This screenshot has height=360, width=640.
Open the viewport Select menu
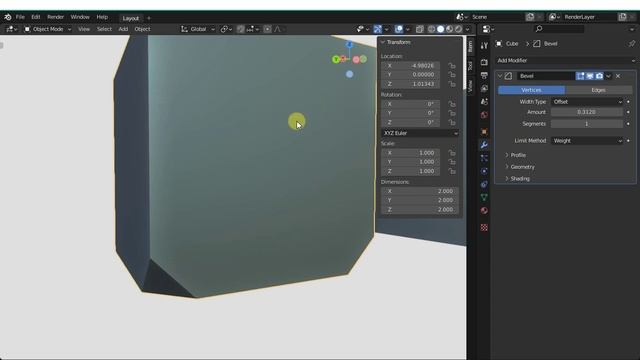click(x=104, y=29)
